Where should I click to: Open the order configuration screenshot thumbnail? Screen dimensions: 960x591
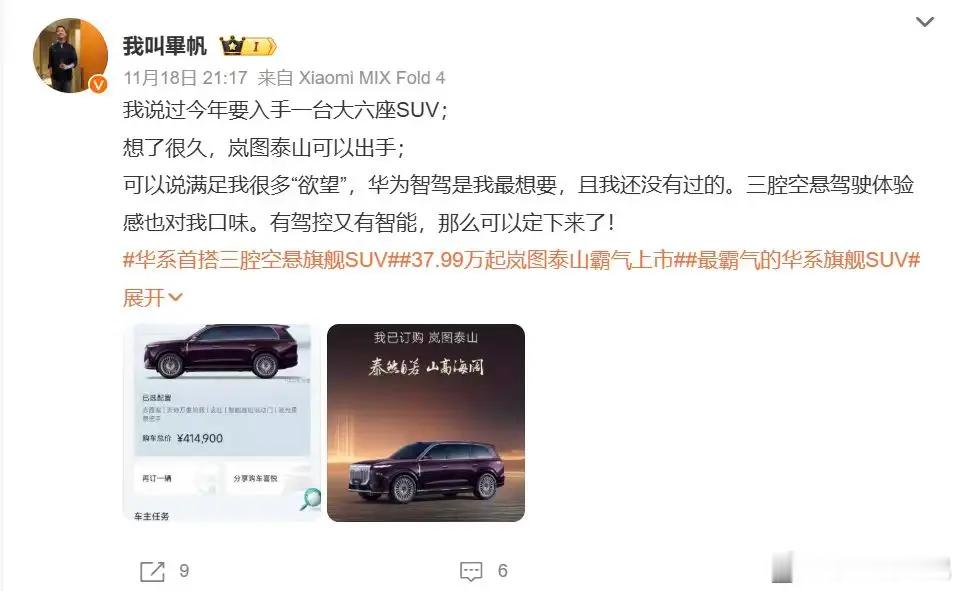222,423
